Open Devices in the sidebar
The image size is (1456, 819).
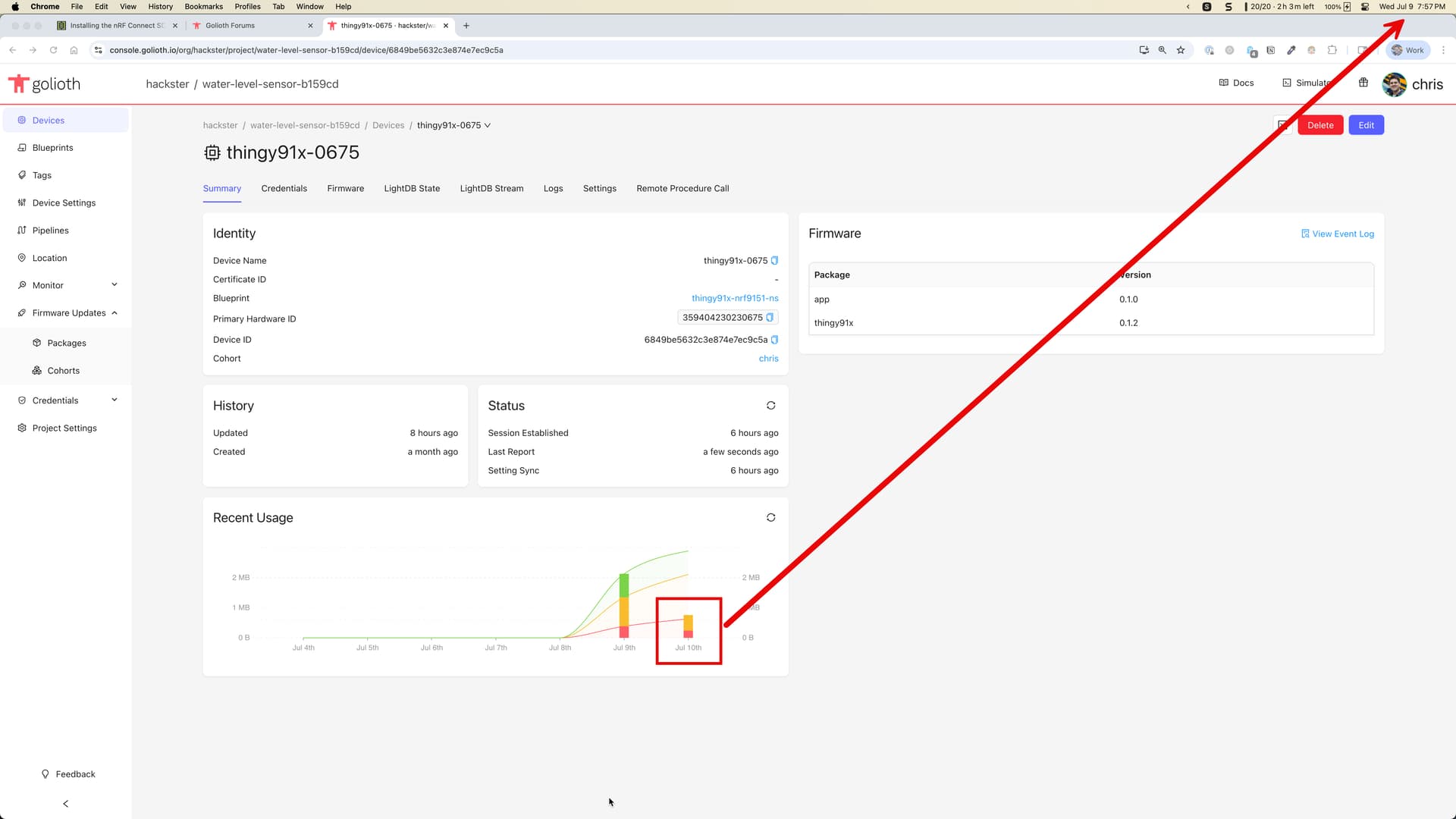[65, 121]
